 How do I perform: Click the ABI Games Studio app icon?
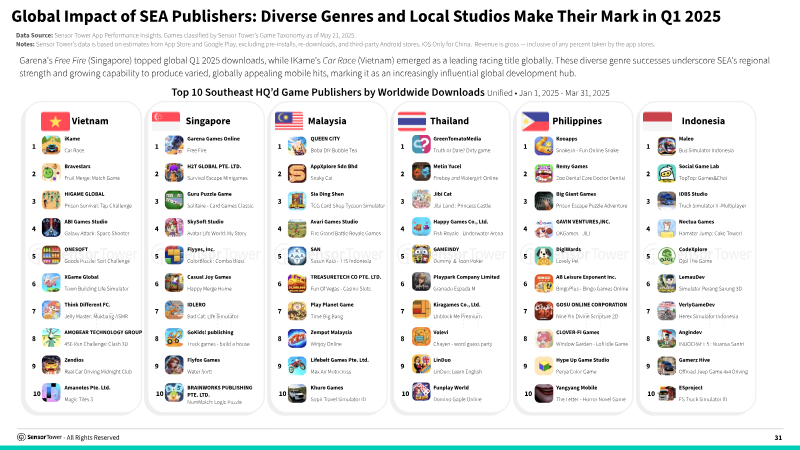pyautogui.click(x=51, y=228)
